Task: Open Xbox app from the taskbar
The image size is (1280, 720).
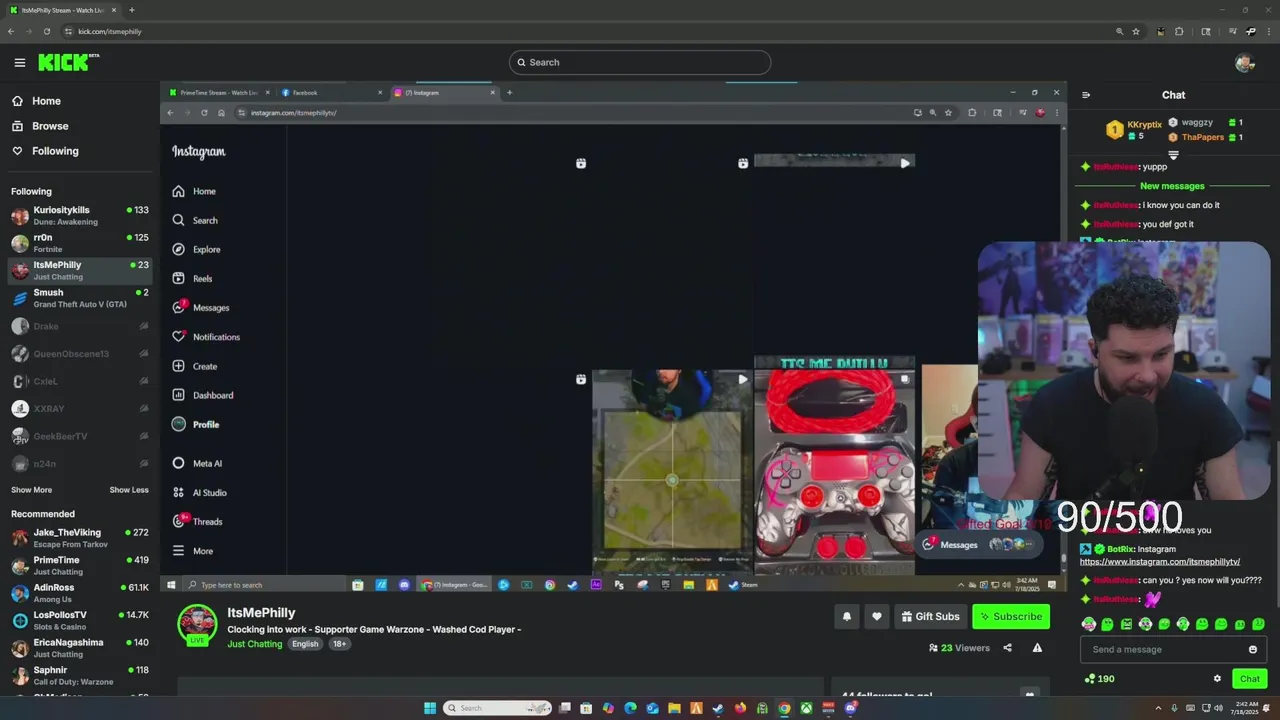Action: point(806,708)
